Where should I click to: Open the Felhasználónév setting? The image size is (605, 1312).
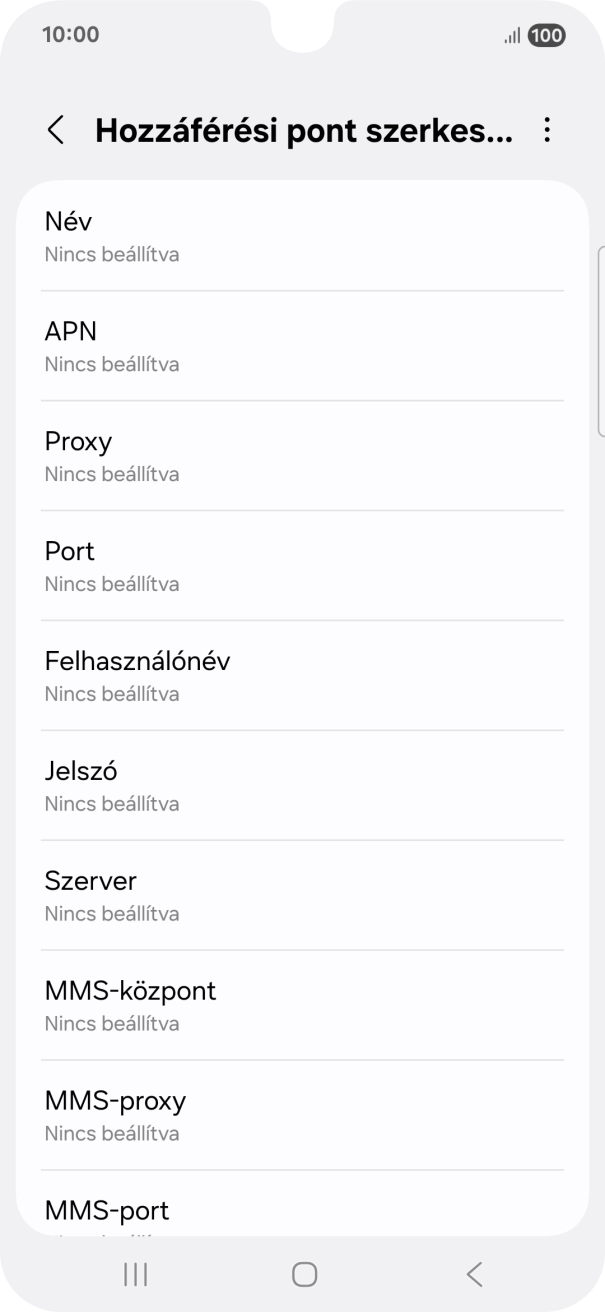302,676
